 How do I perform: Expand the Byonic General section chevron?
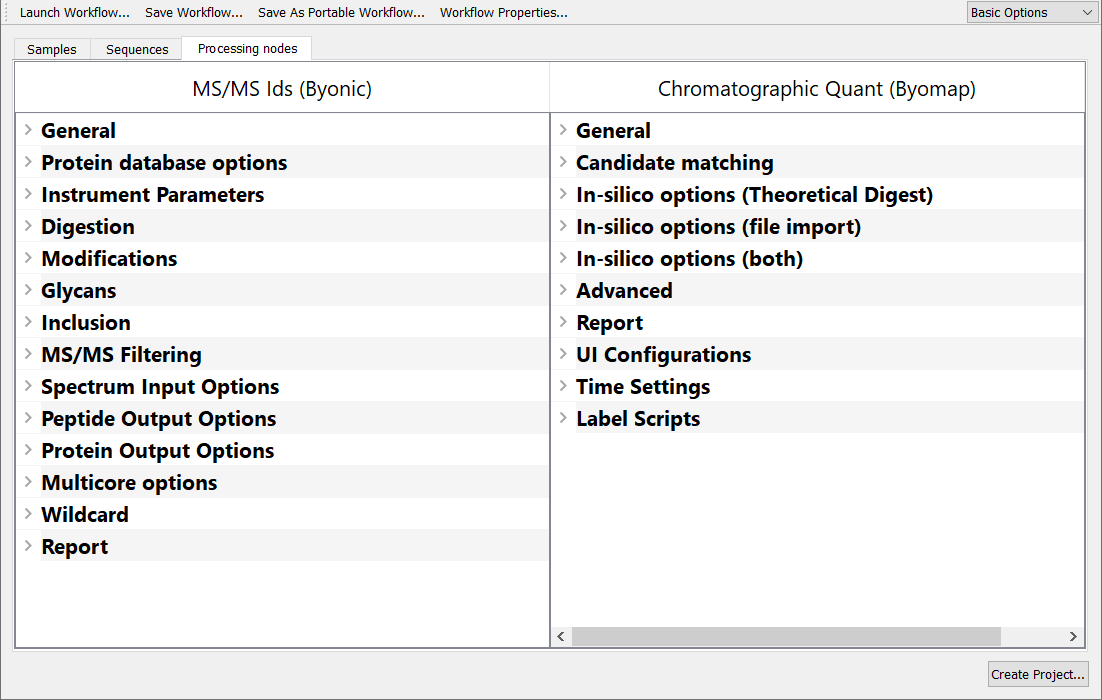pos(28,130)
